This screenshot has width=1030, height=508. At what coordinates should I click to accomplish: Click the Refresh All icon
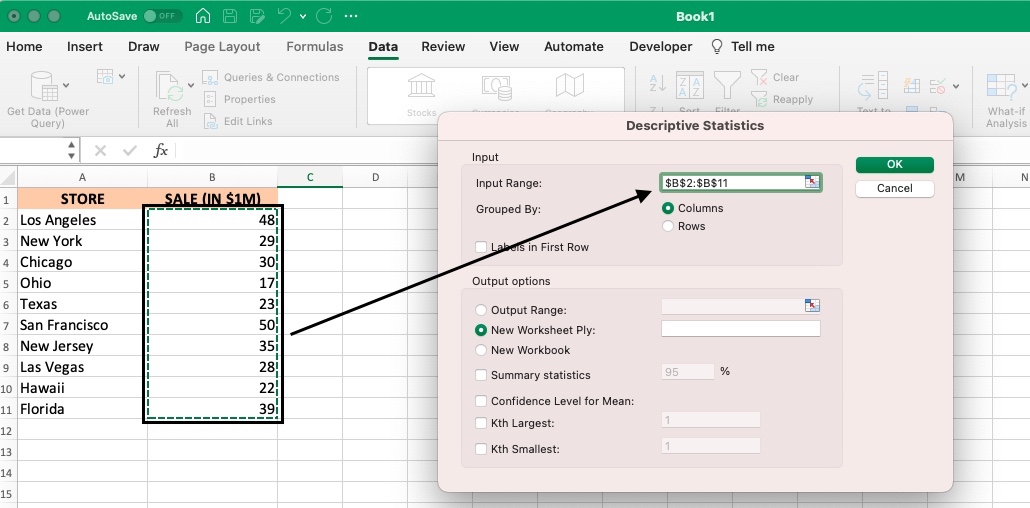tap(169, 87)
